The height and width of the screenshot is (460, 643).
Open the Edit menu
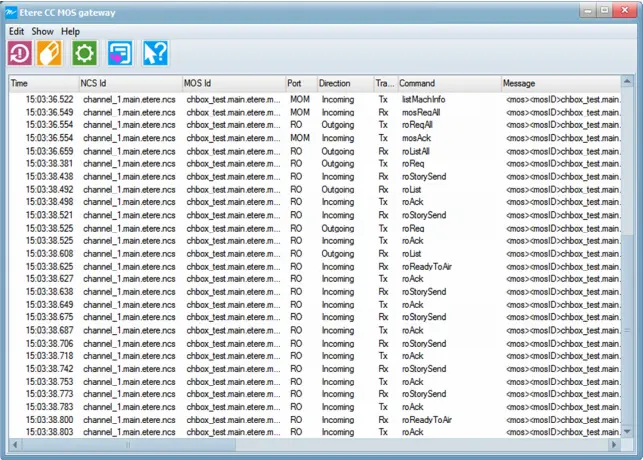tap(17, 31)
